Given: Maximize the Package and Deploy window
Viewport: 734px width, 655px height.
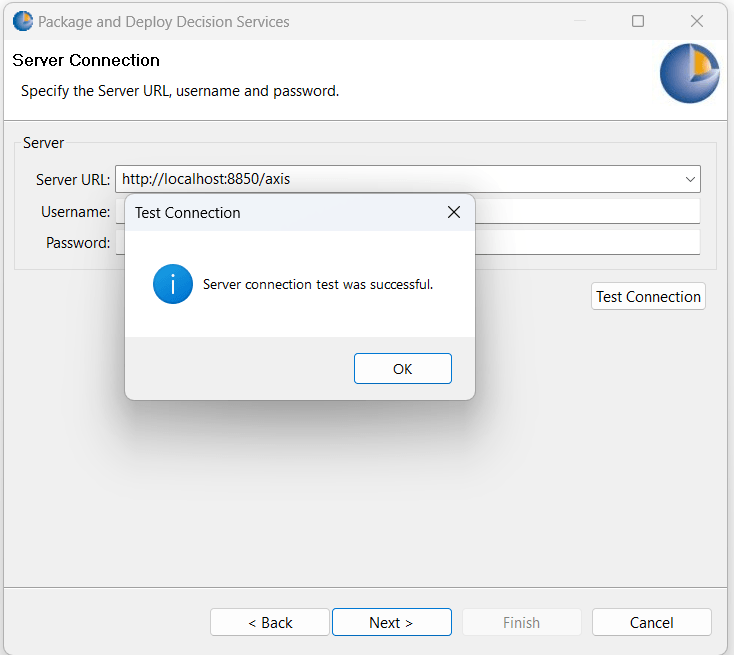Looking at the screenshot, I should point(638,21).
